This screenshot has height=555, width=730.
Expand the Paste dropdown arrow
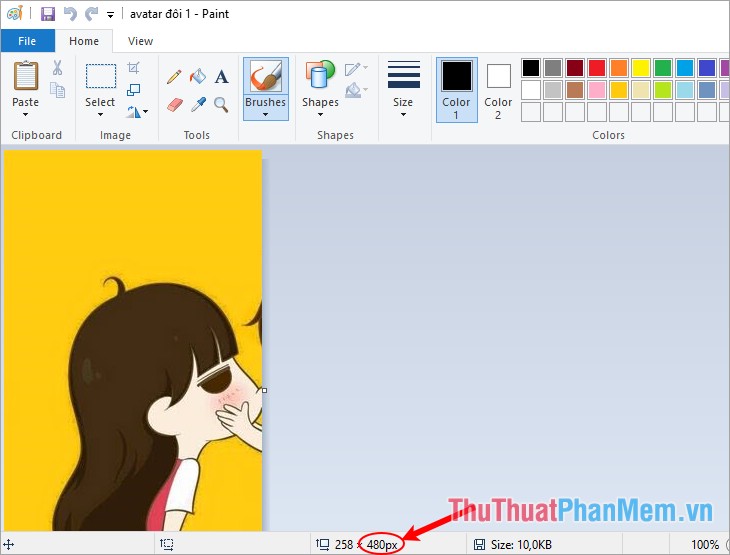(x=26, y=114)
